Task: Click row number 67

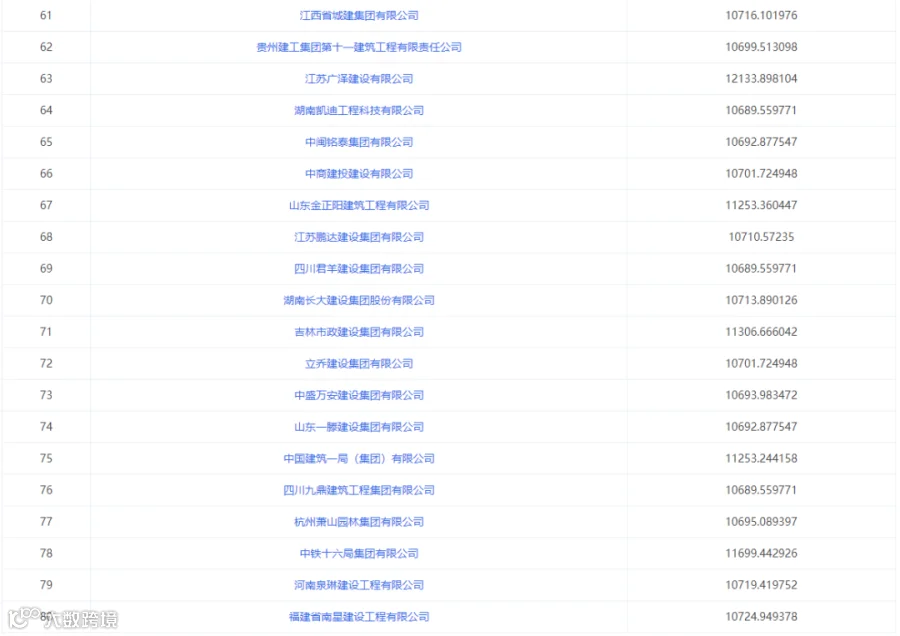Action: (46, 205)
